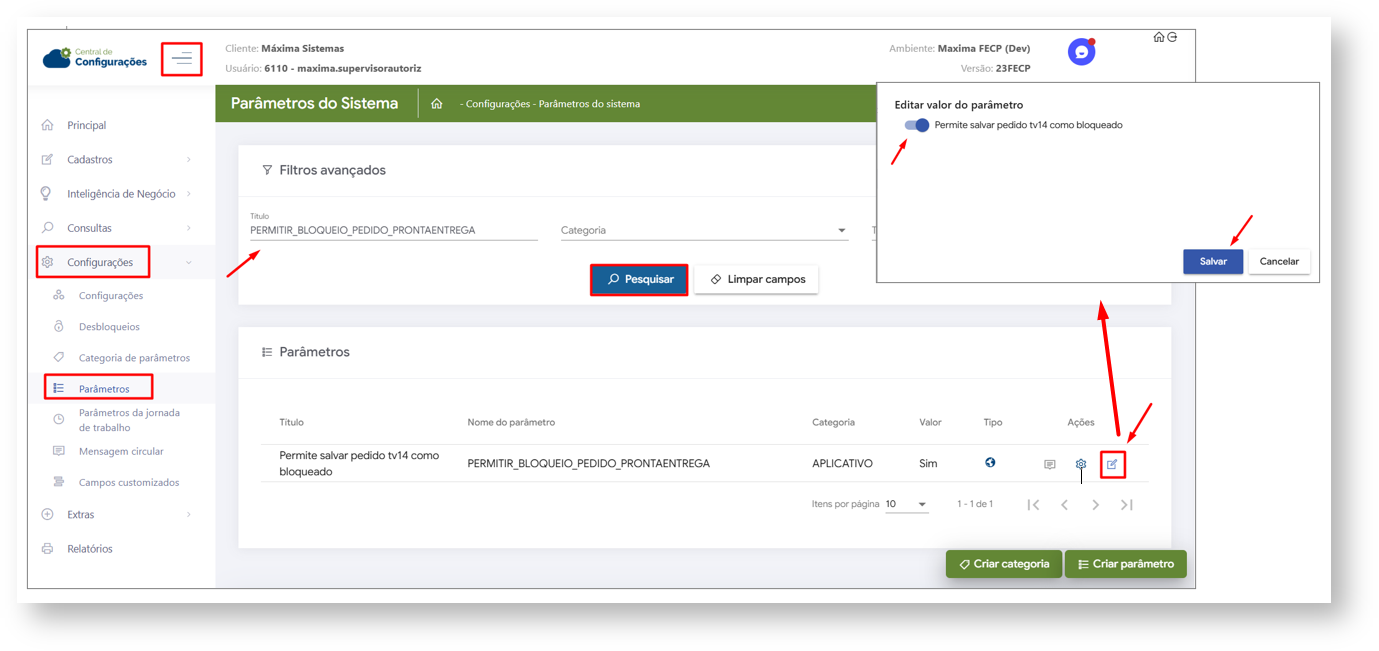This screenshot has width=1379, height=651.
Task: Go to the first page of results
Action: pos(1034,505)
